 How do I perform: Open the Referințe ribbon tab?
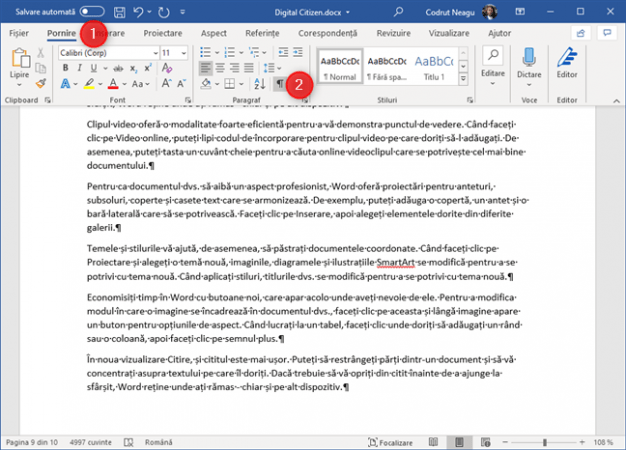(262, 33)
